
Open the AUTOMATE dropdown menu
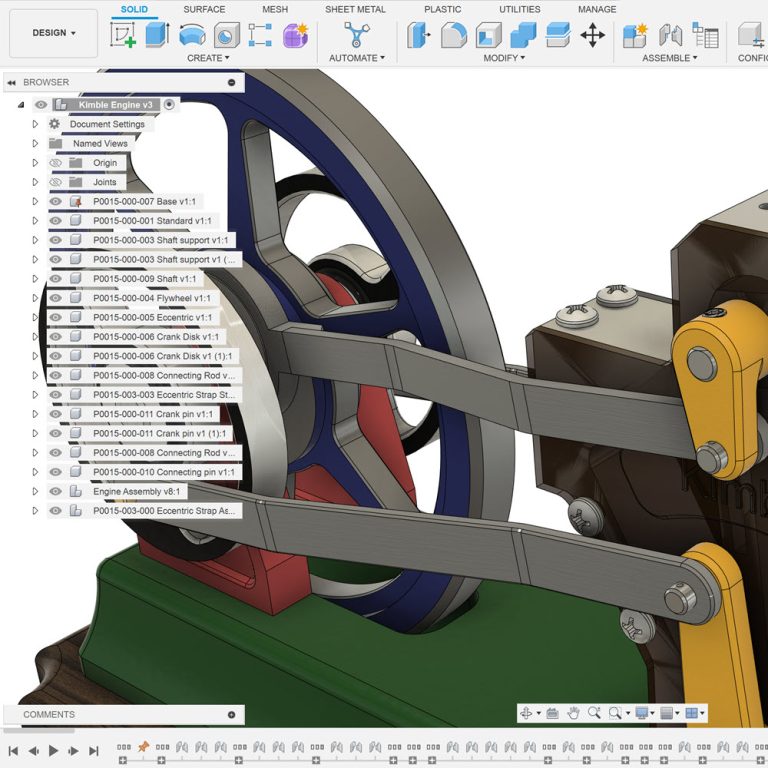point(357,58)
